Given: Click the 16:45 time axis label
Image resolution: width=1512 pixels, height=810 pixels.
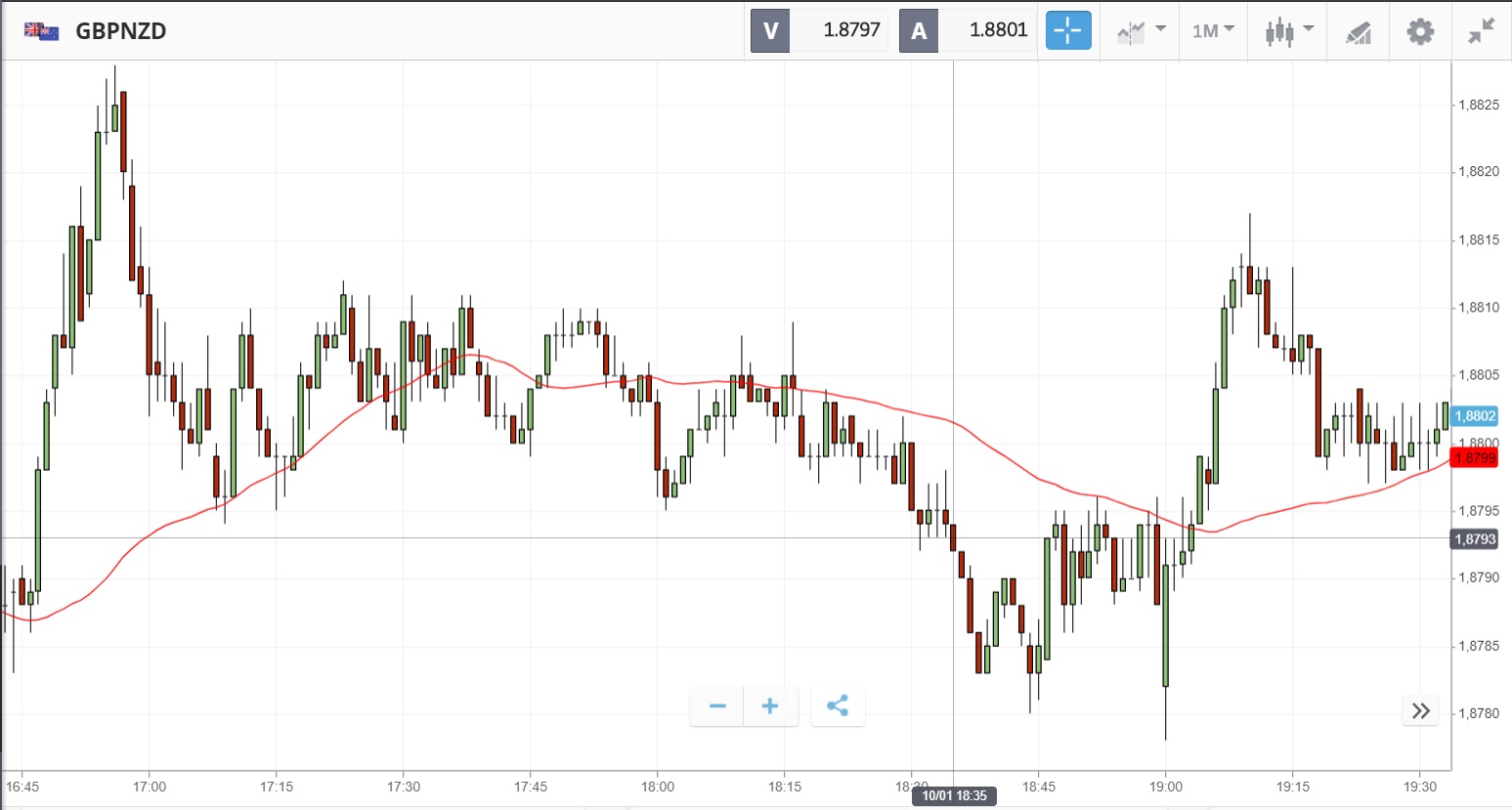Looking at the screenshot, I should click(22, 787).
